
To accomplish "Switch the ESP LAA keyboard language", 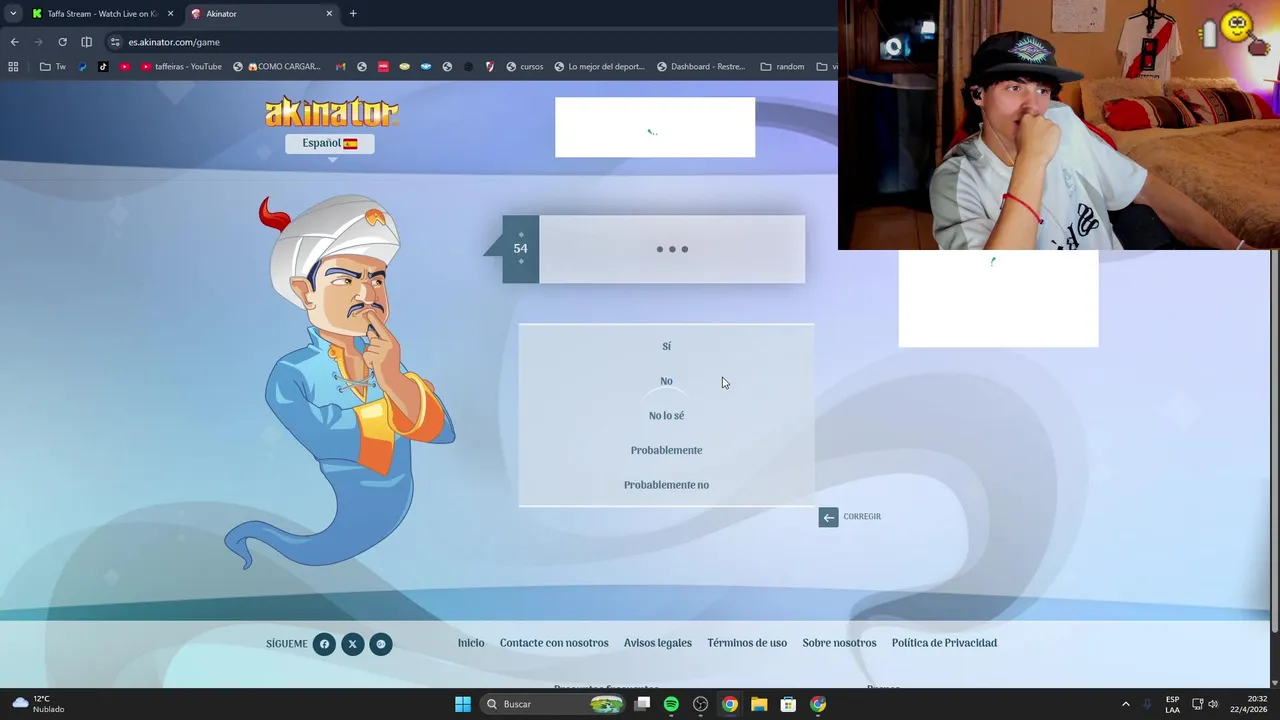I will coord(1172,704).
